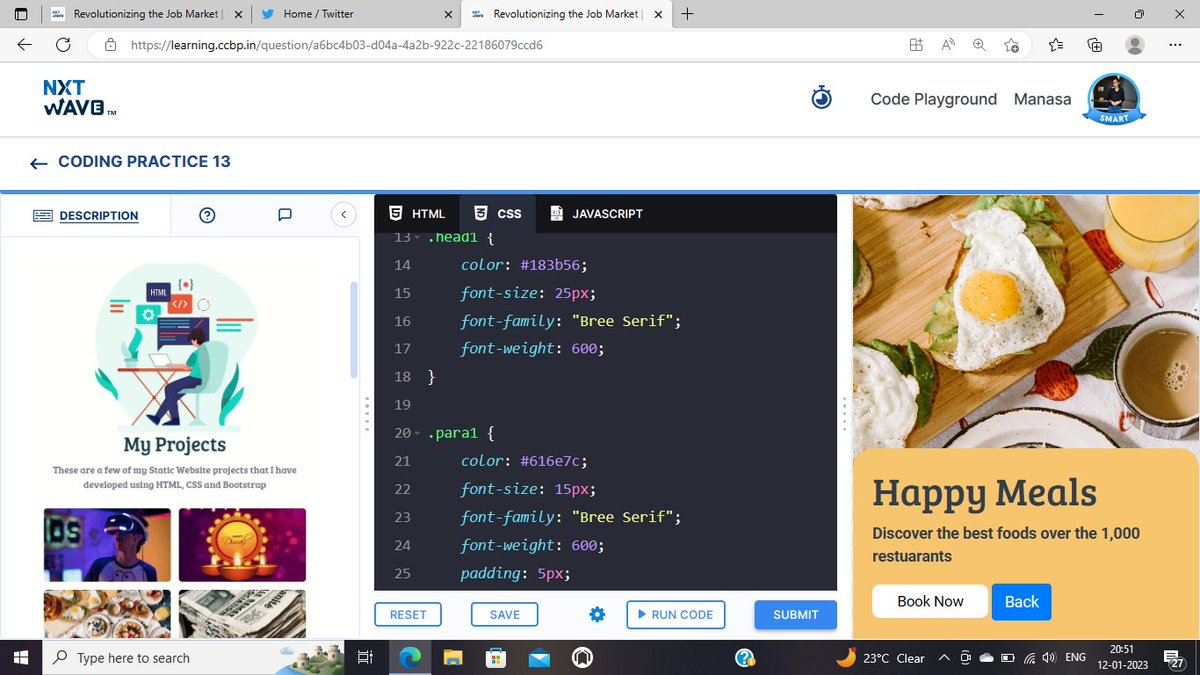Click the stopwatch timer icon

(x=822, y=98)
